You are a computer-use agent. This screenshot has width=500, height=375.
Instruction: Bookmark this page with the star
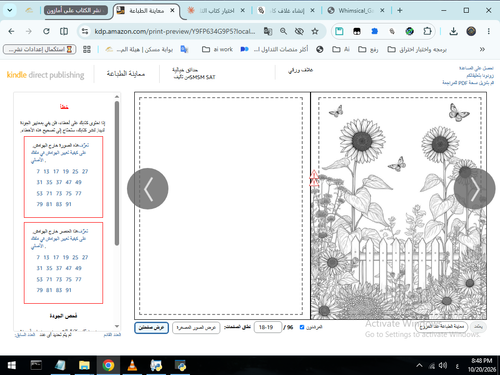315,31
